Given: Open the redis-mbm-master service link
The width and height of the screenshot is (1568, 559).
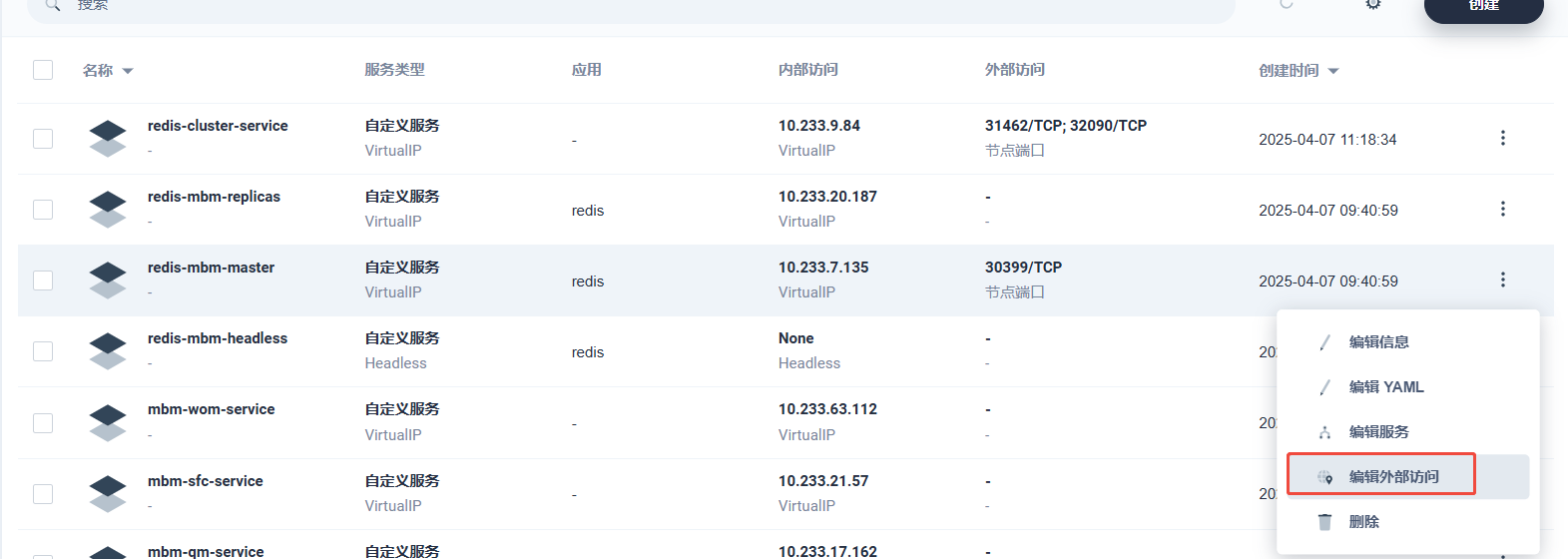Looking at the screenshot, I should coord(211,268).
